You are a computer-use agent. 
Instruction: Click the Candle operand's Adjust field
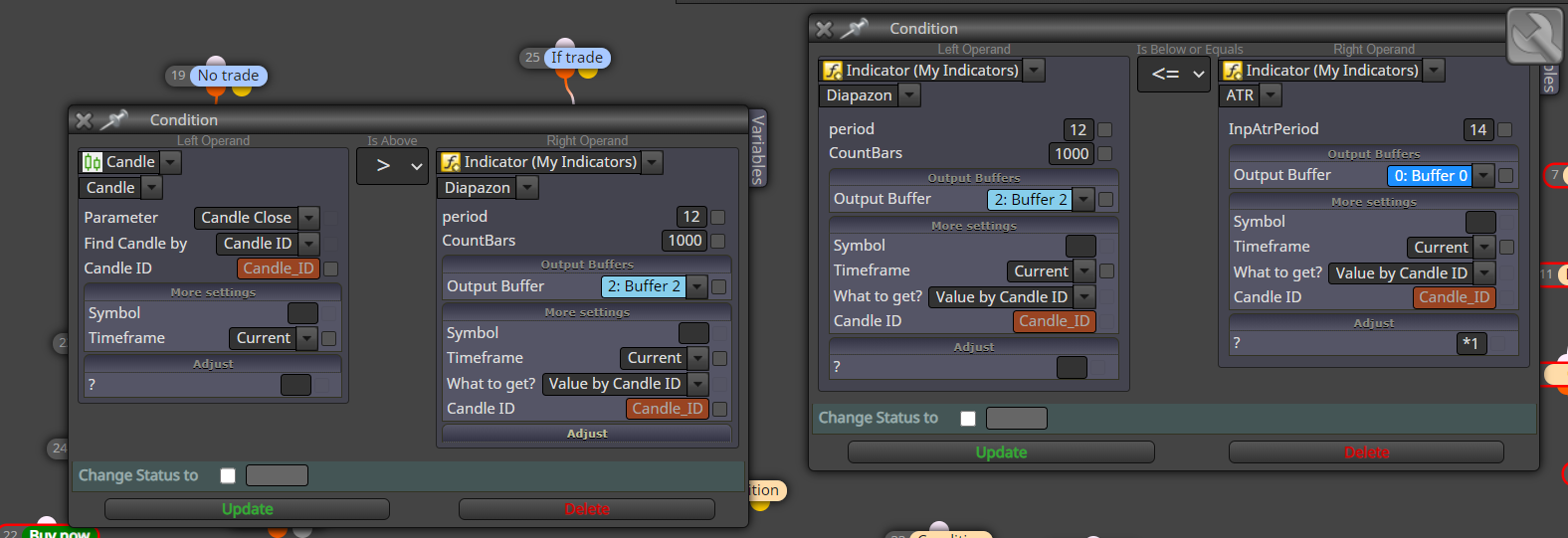coord(295,385)
